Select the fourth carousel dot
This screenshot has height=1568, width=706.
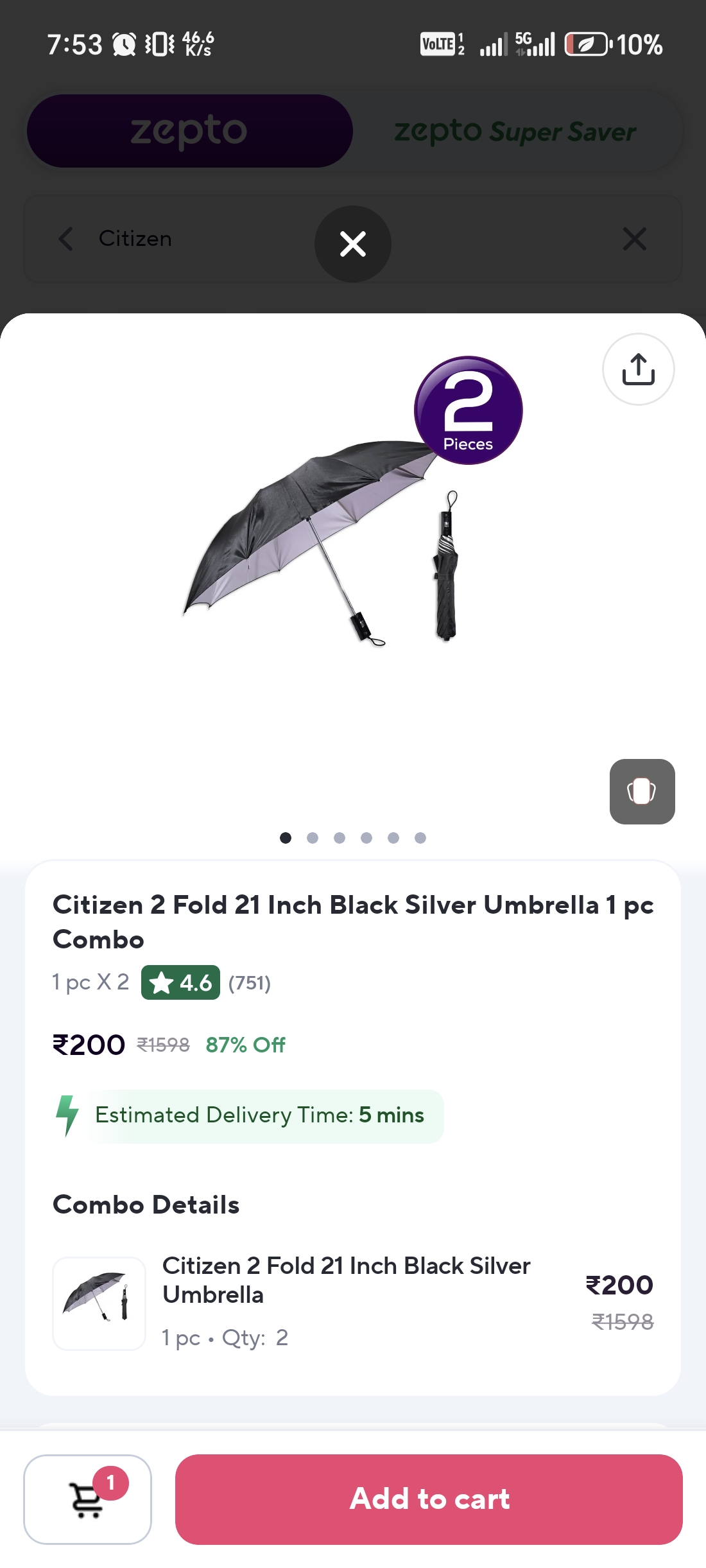tap(366, 838)
